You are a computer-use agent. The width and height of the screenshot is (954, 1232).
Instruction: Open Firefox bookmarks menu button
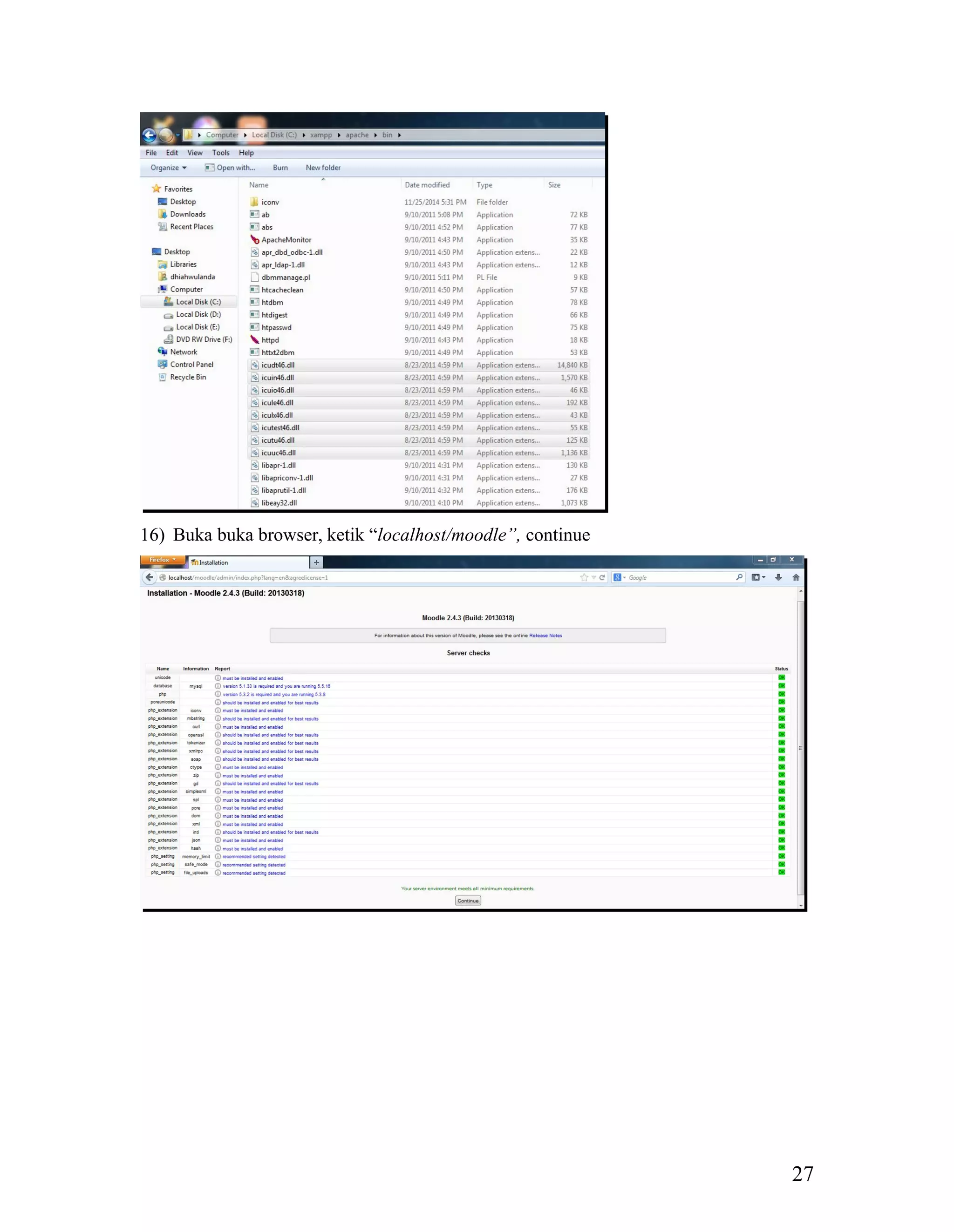[758, 578]
